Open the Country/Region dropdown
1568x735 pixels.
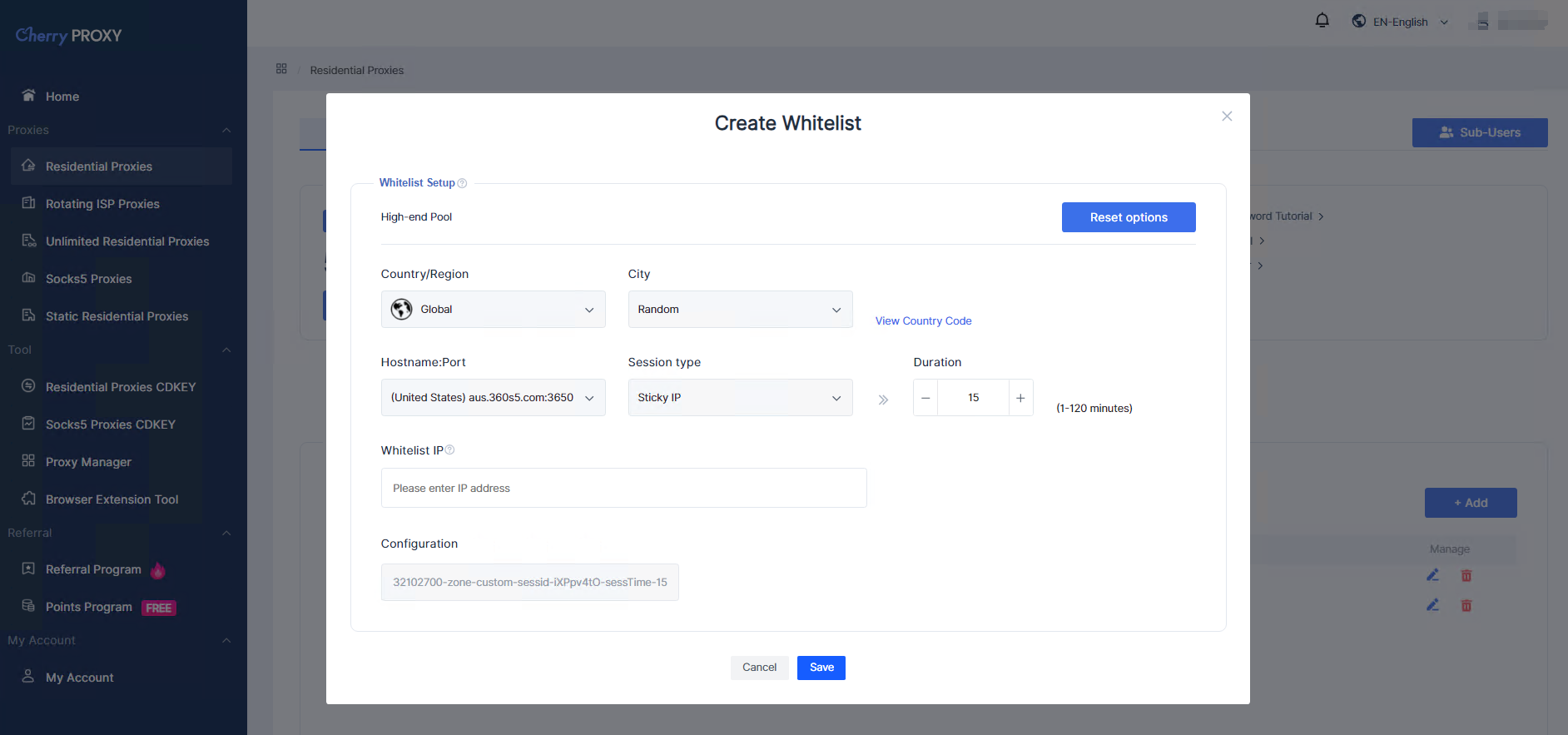pyautogui.click(x=493, y=310)
